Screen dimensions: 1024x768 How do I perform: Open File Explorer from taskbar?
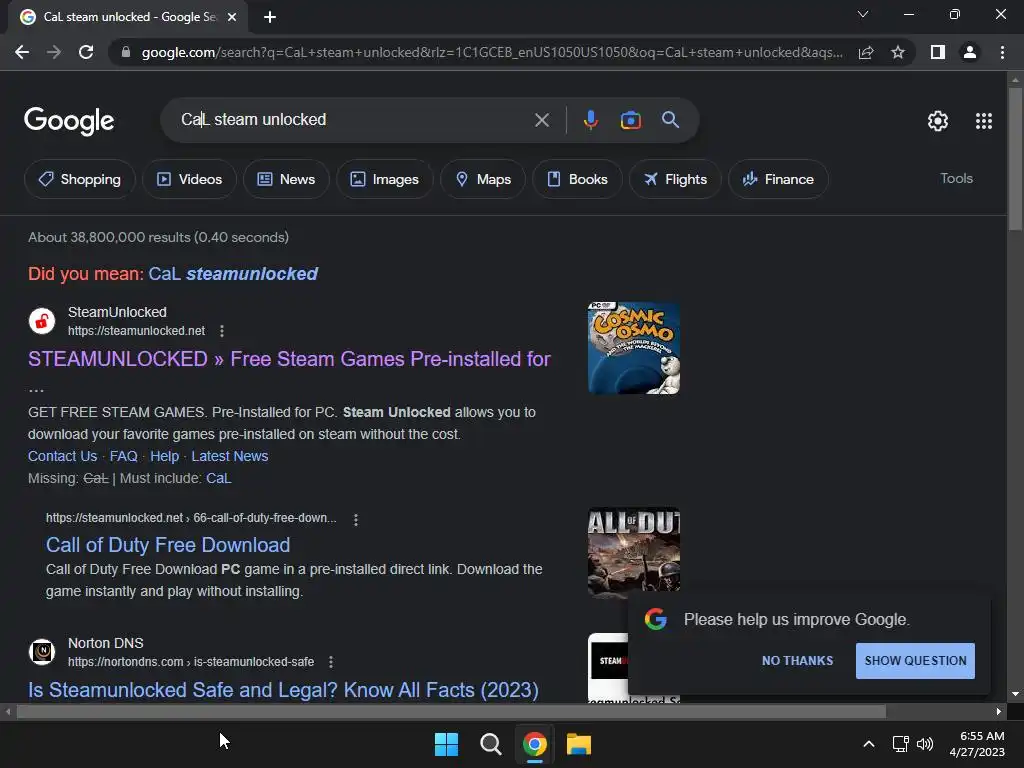point(579,744)
